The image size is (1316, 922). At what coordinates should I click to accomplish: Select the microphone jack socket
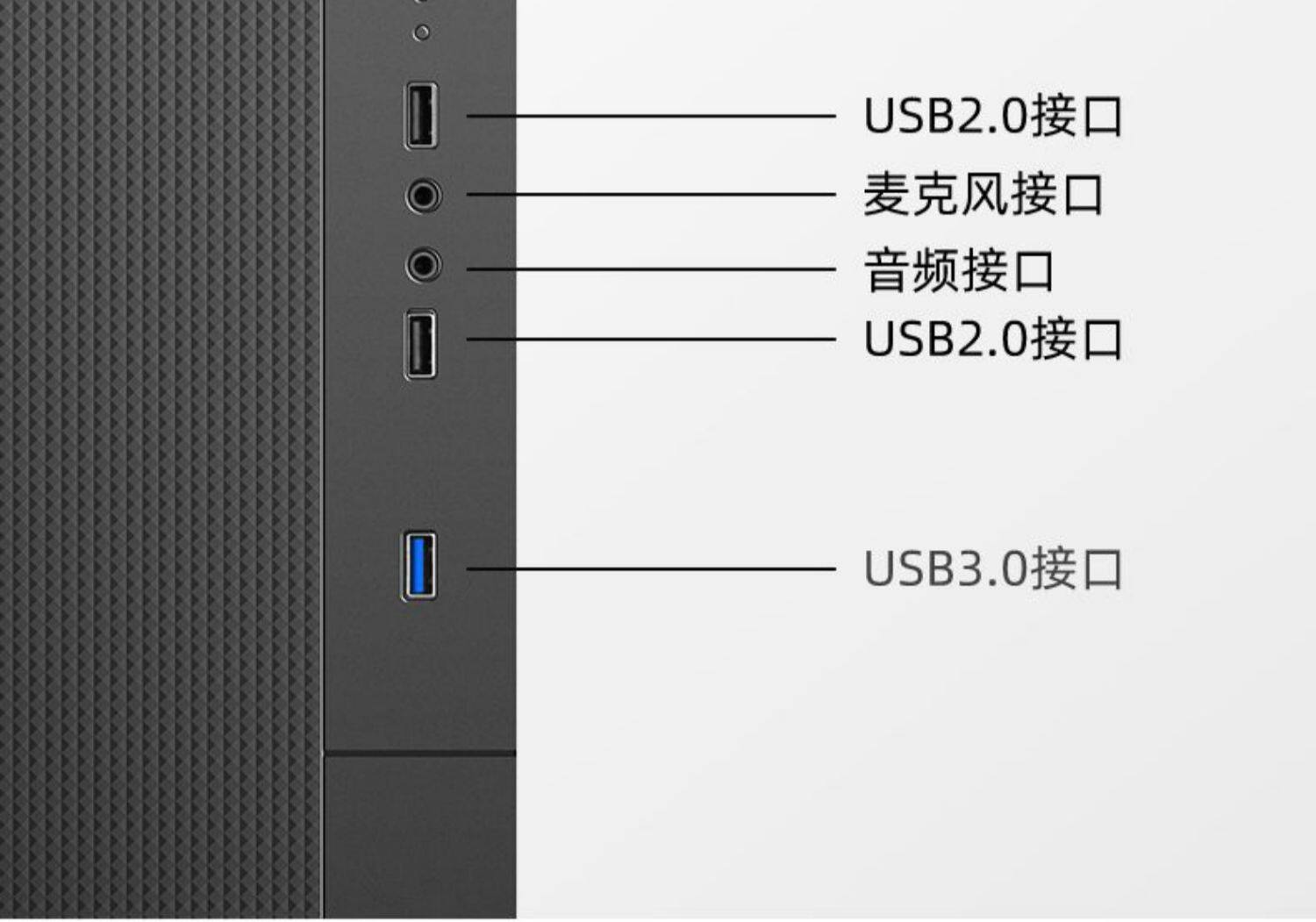coord(423,195)
